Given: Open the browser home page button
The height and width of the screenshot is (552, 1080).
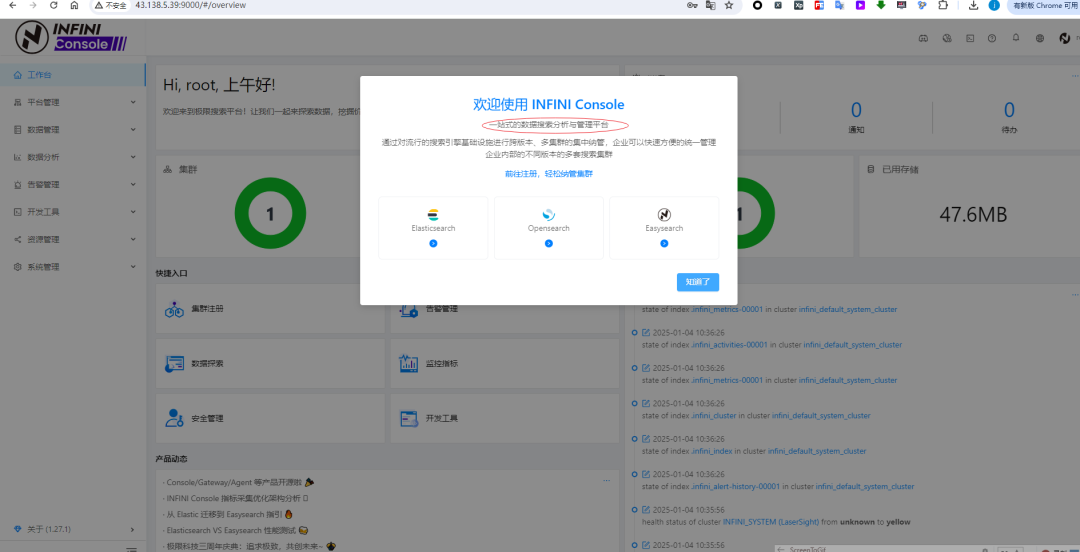Looking at the screenshot, I should pos(74,5).
